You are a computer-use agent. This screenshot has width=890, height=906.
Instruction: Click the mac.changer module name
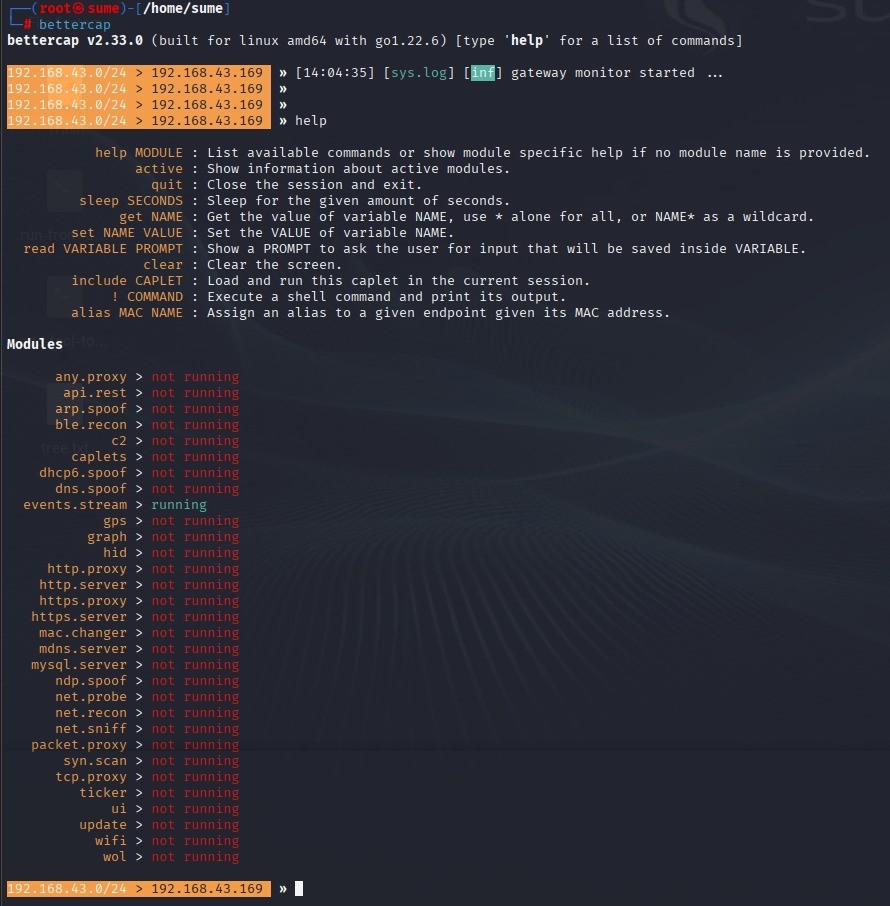click(83, 633)
